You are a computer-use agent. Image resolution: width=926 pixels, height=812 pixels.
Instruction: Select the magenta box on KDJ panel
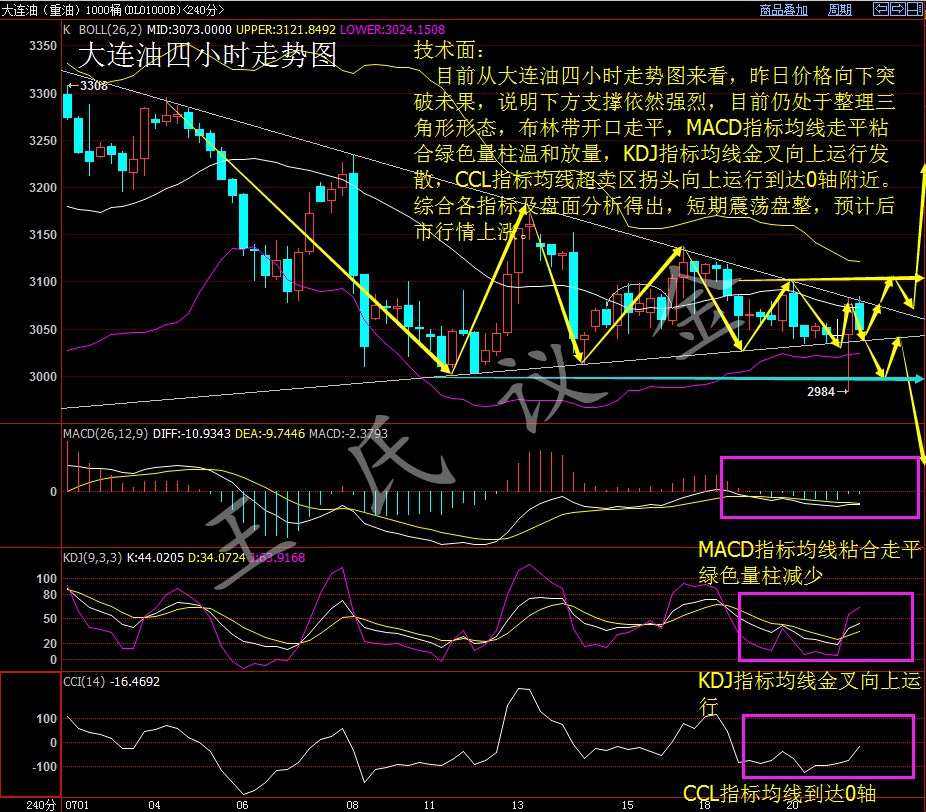[x=825, y=626]
